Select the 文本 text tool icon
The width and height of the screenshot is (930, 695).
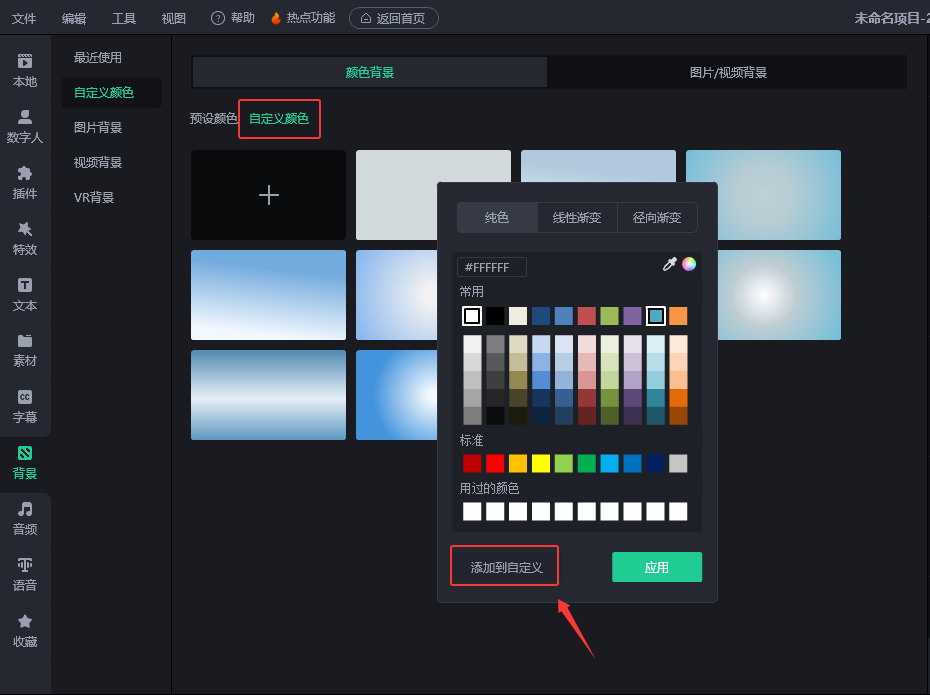tap(25, 294)
